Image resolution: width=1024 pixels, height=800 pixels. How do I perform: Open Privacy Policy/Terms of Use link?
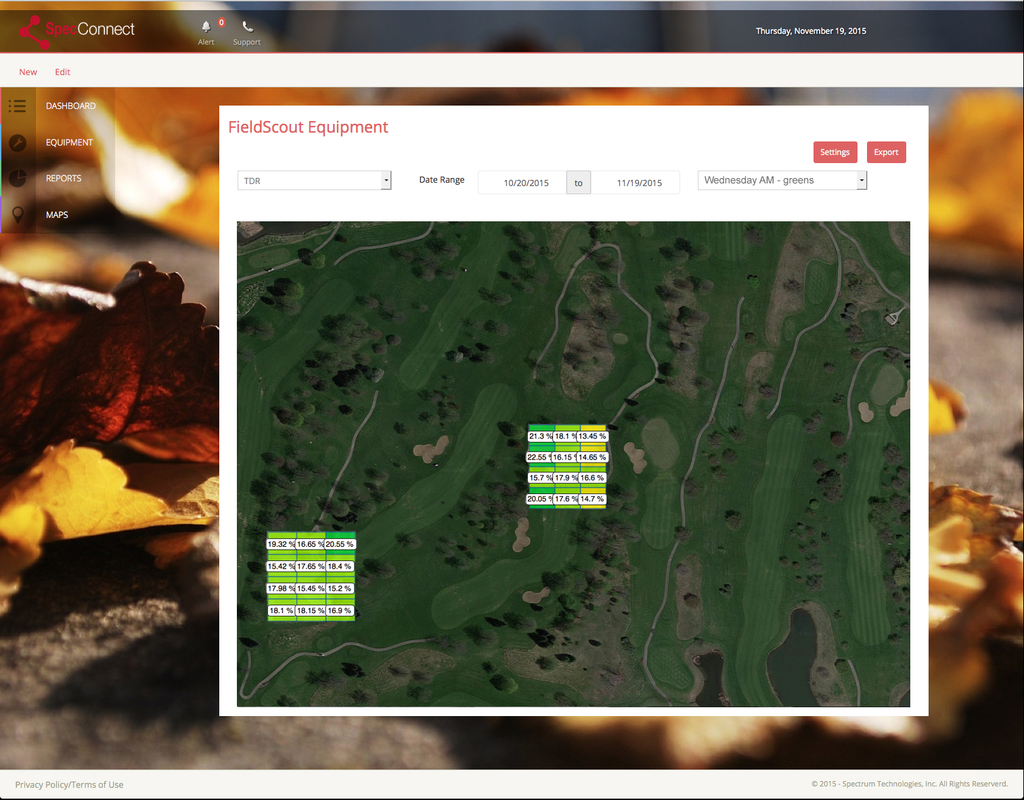coord(69,785)
